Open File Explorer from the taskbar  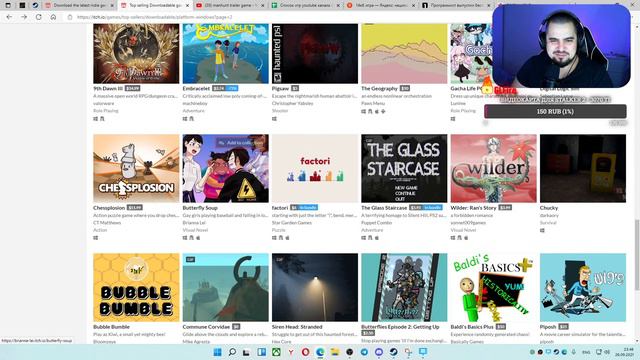tap(335, 352)
